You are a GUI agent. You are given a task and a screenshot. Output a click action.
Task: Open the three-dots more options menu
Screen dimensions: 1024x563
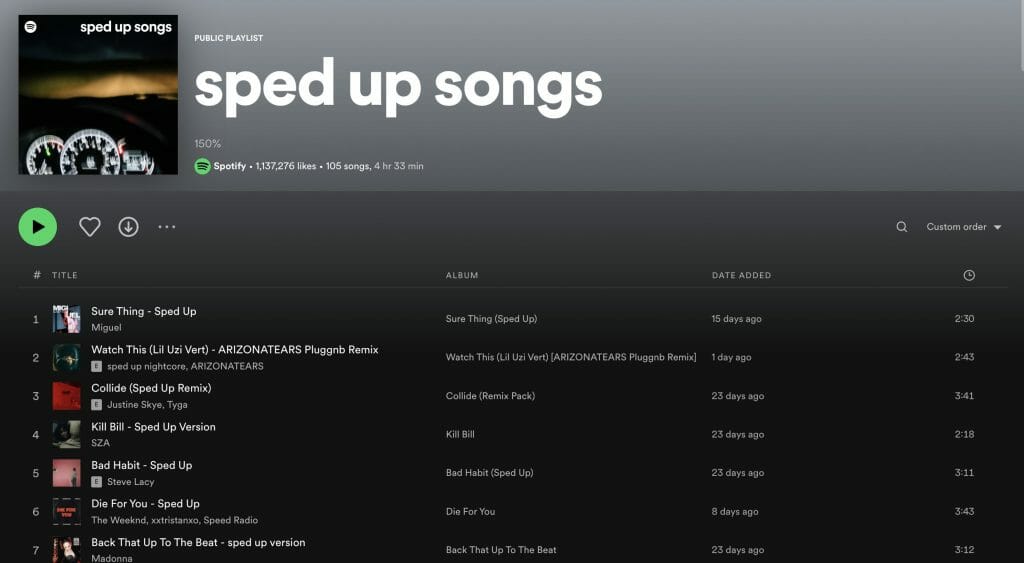tap(167, 227)
